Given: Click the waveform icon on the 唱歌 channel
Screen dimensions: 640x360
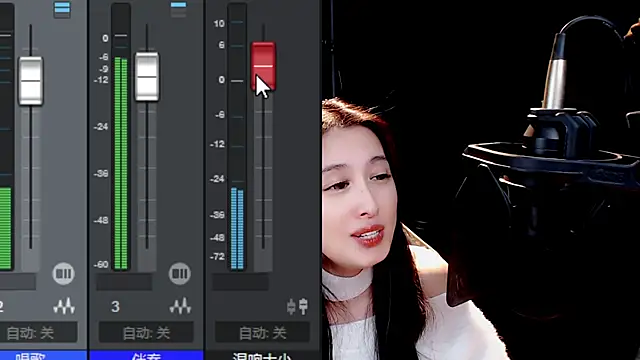Looking at the screenshot, I should [x=64, y=306].
